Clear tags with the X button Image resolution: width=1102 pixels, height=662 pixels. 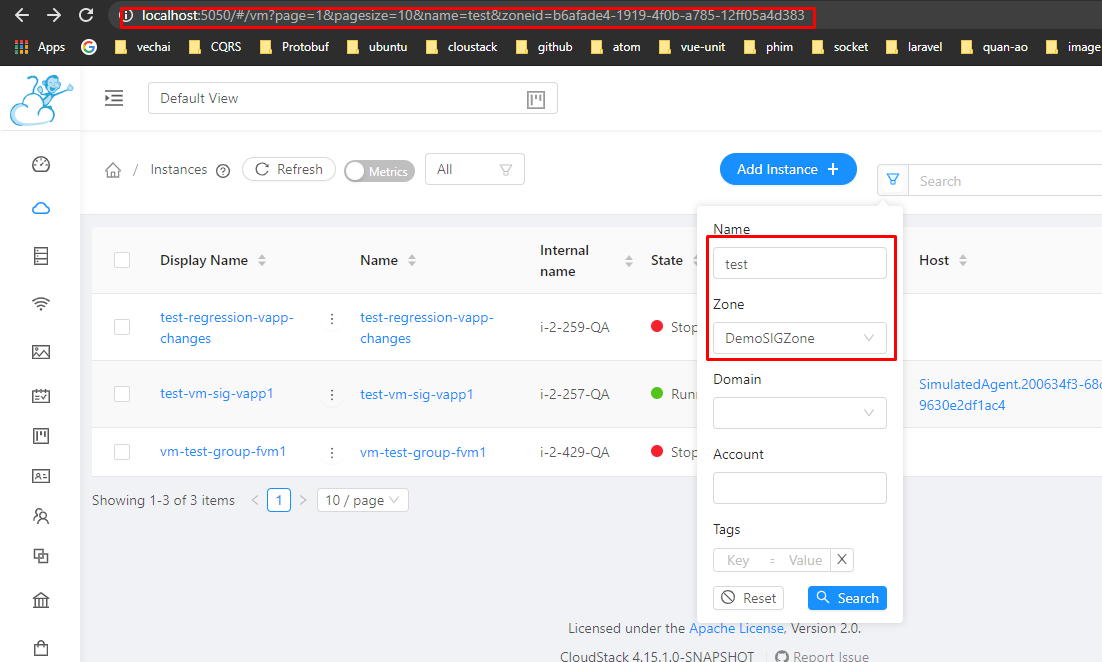point(842,560)
